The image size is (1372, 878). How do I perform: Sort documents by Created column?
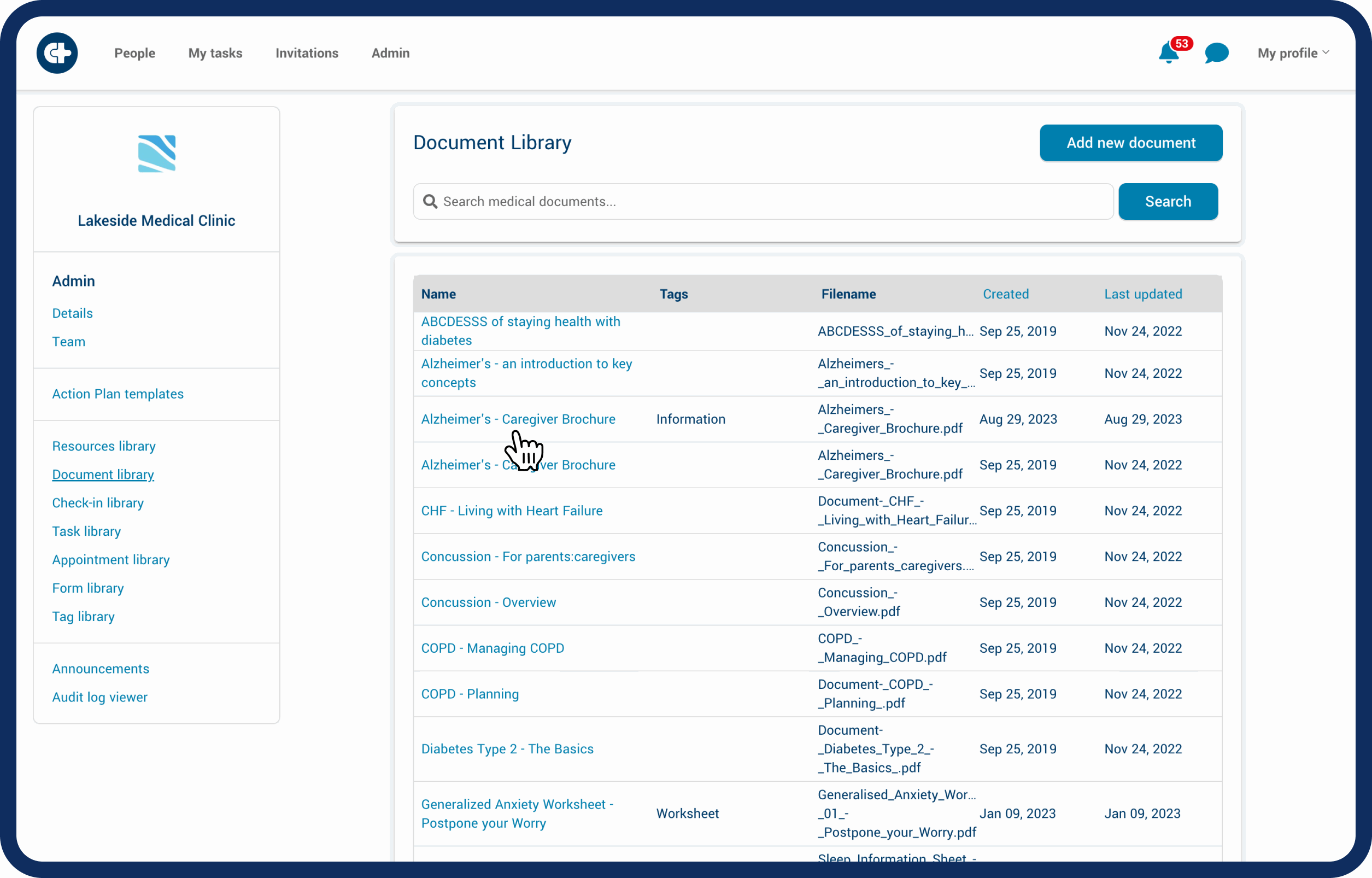coord(1005,294)
